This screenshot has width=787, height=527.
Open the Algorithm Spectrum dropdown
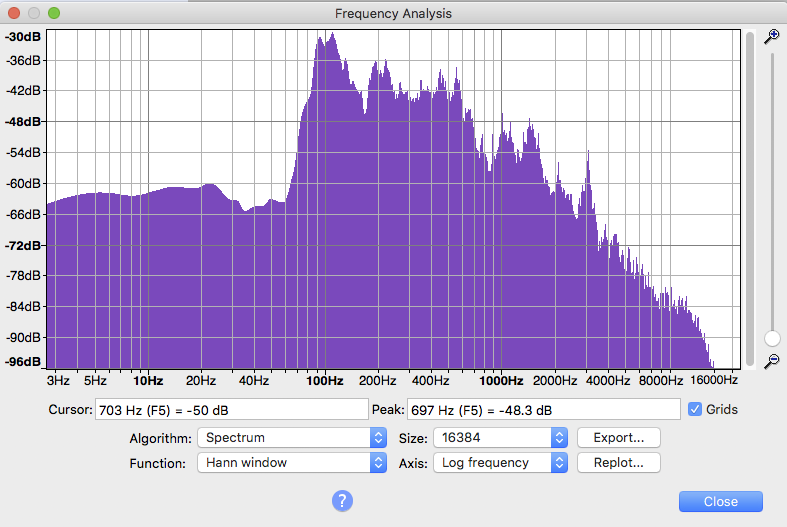292,438
